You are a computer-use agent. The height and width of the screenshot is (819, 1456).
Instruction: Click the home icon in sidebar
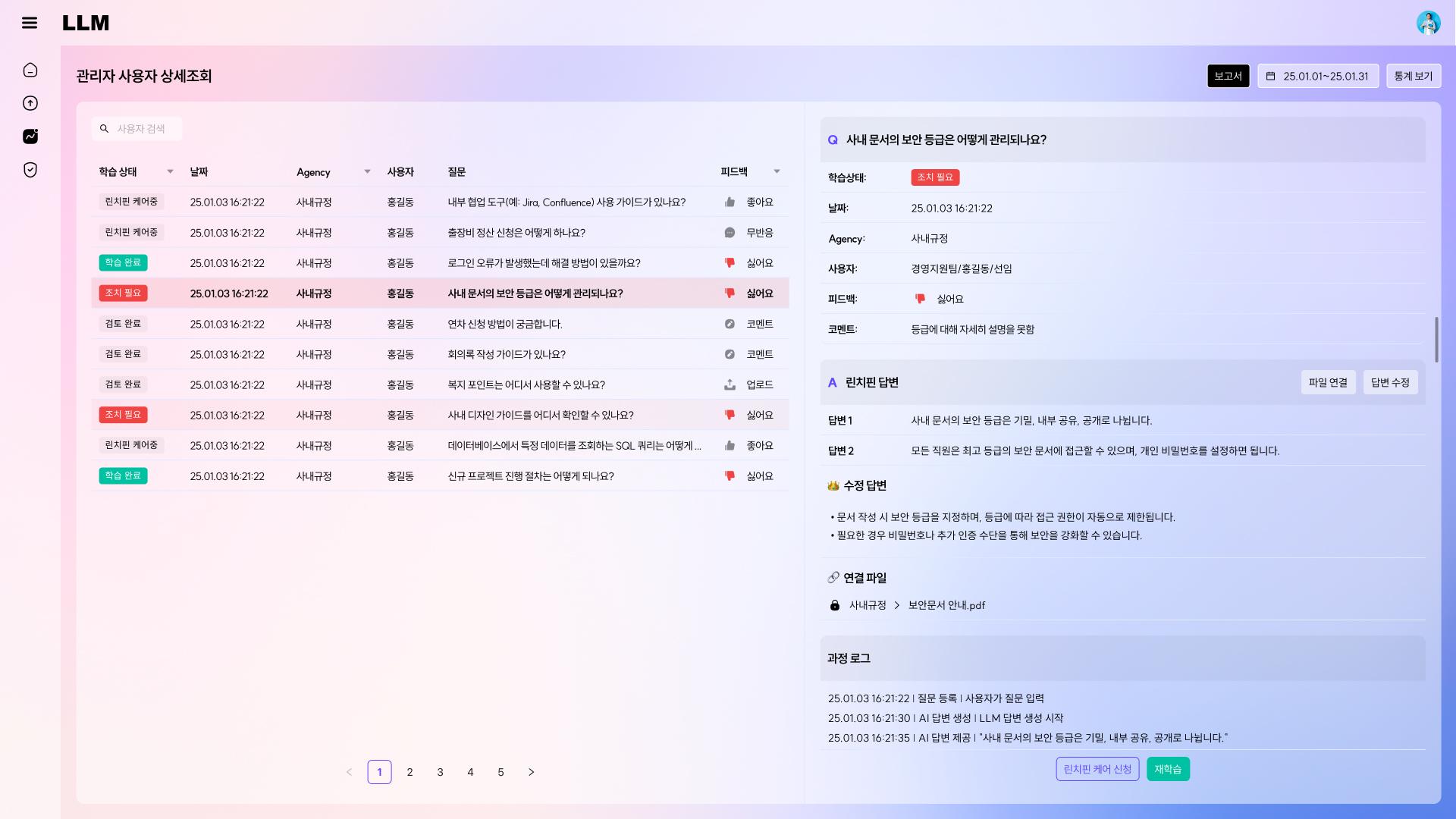coord(30,70)
